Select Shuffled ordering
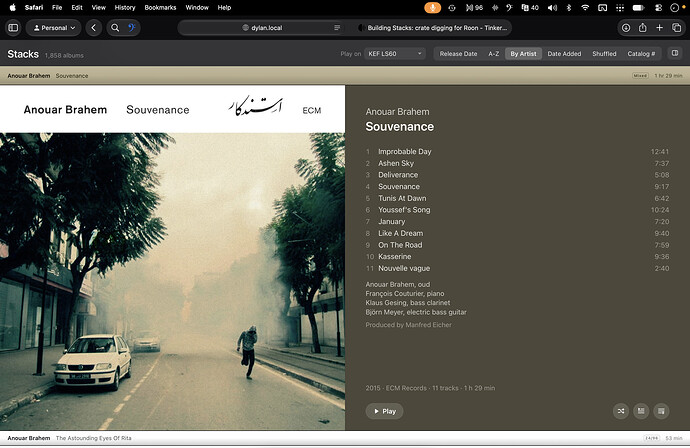 click(x=604, y=54)
